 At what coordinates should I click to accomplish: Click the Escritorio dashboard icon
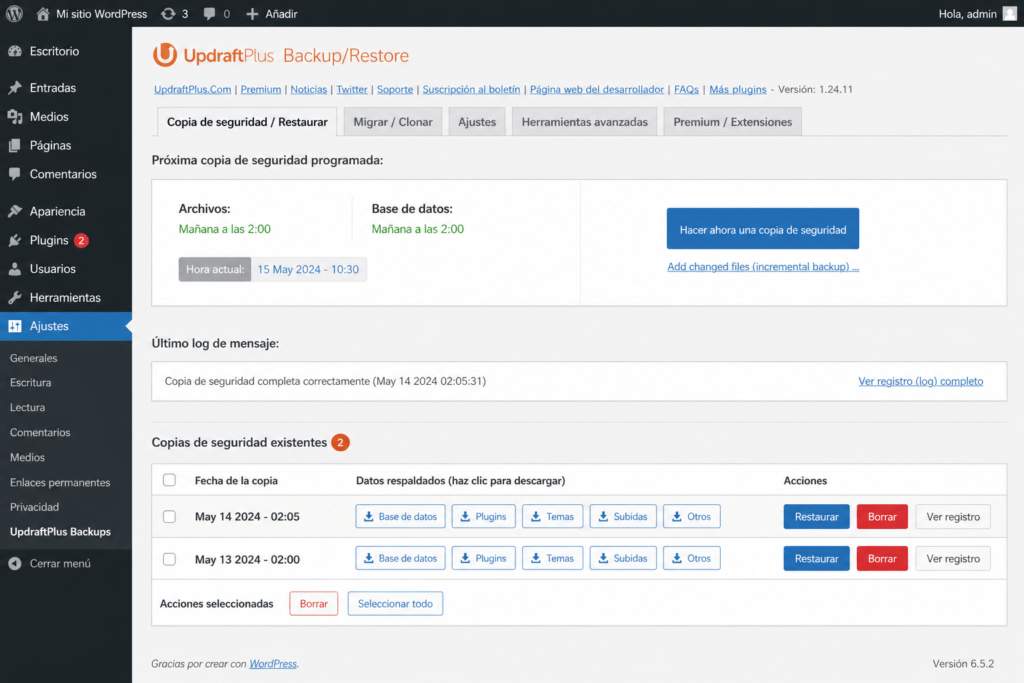click(x=15, y=51)
